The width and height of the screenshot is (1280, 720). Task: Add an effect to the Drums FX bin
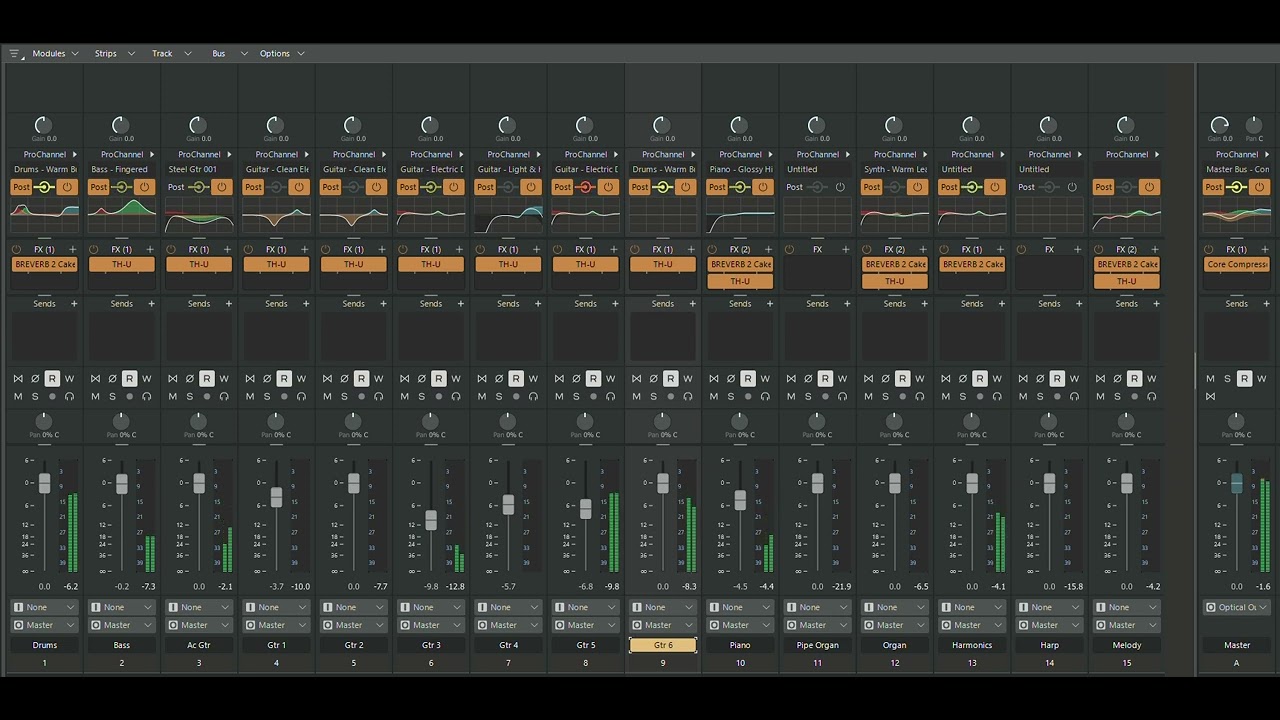coord(73,250)
